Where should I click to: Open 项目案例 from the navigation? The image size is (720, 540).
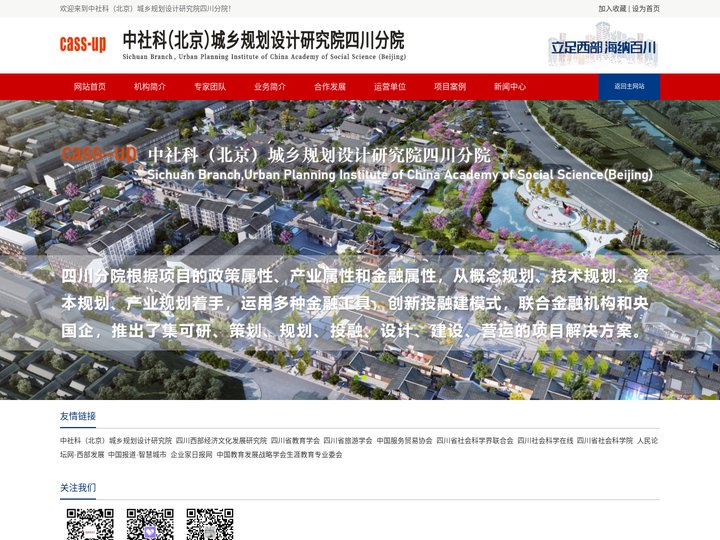[450, 87]
